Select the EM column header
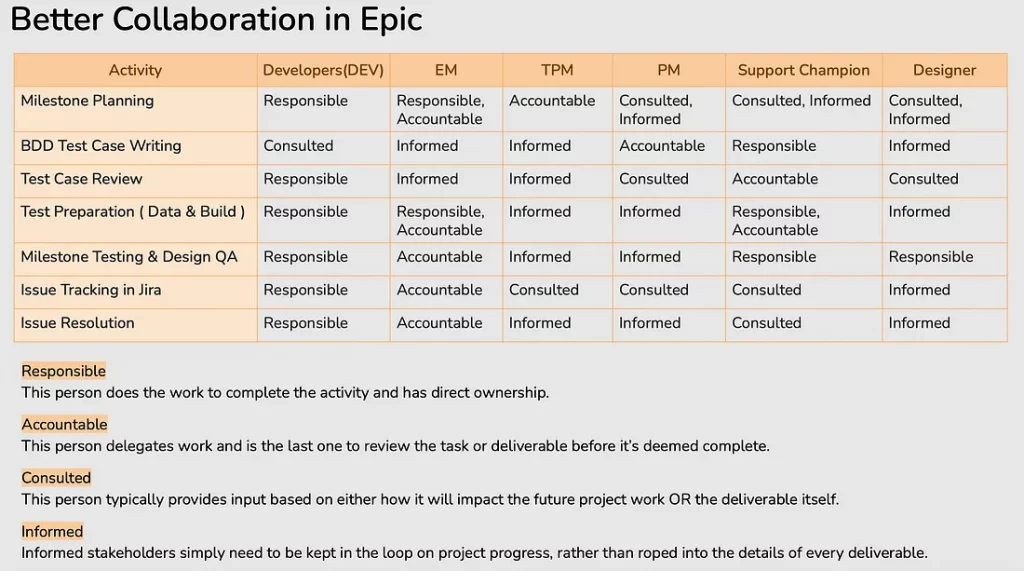This screenshot has height=571, width=1024. tap(446, 70)
